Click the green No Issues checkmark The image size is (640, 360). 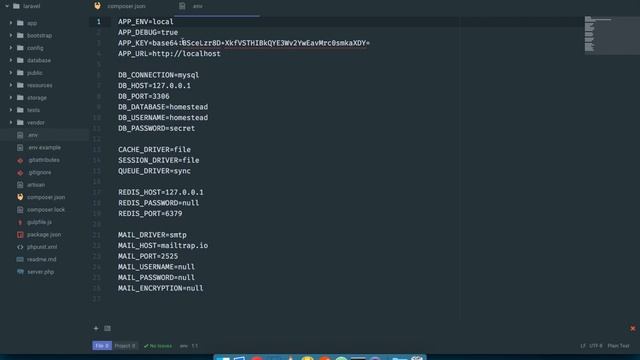(x=146, y=346)
